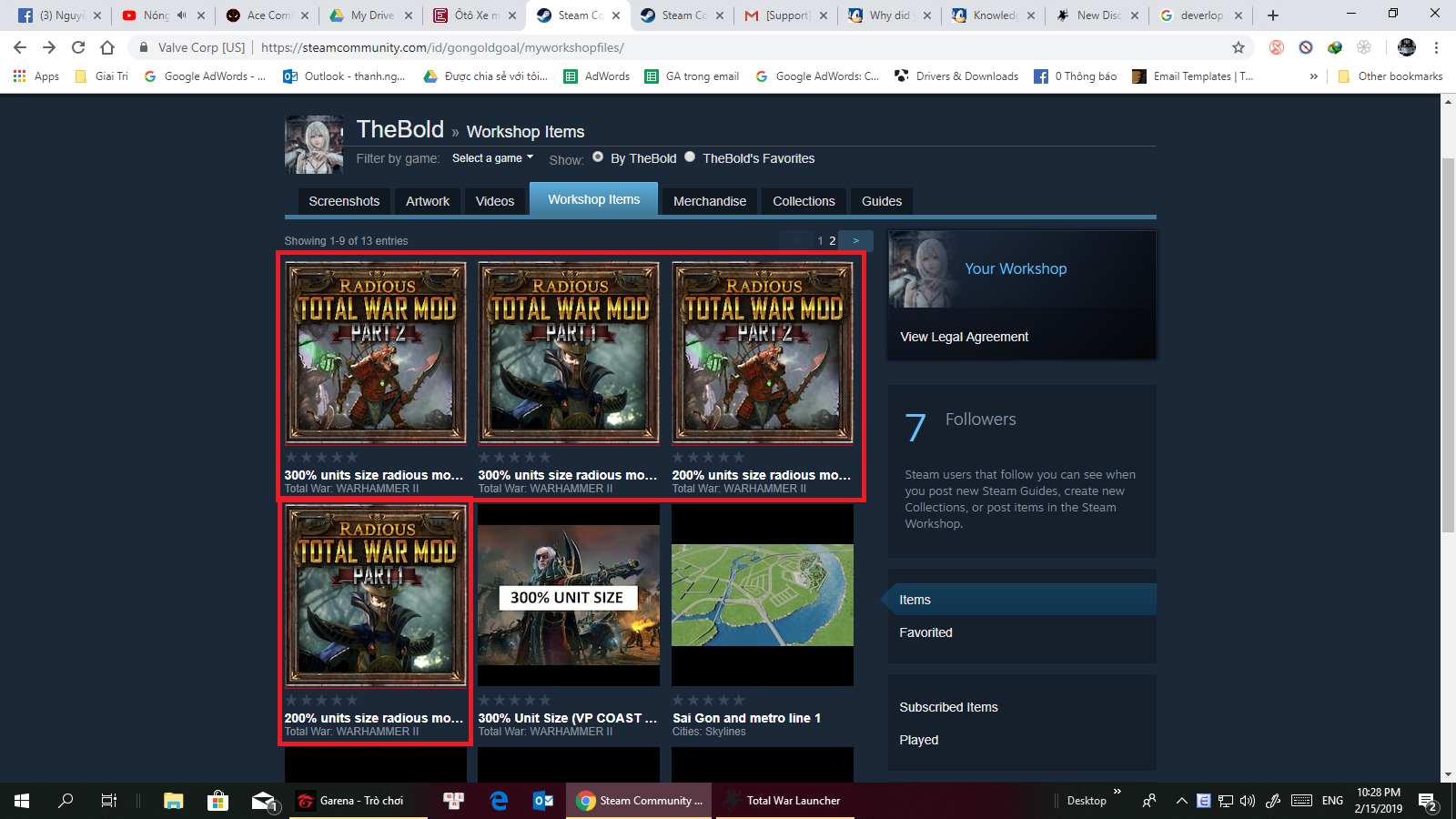This screenshot has width=1456, height=819.
Task: Expand the 'Select a game' filter dropdown
Action: click(x=492, y=158)
